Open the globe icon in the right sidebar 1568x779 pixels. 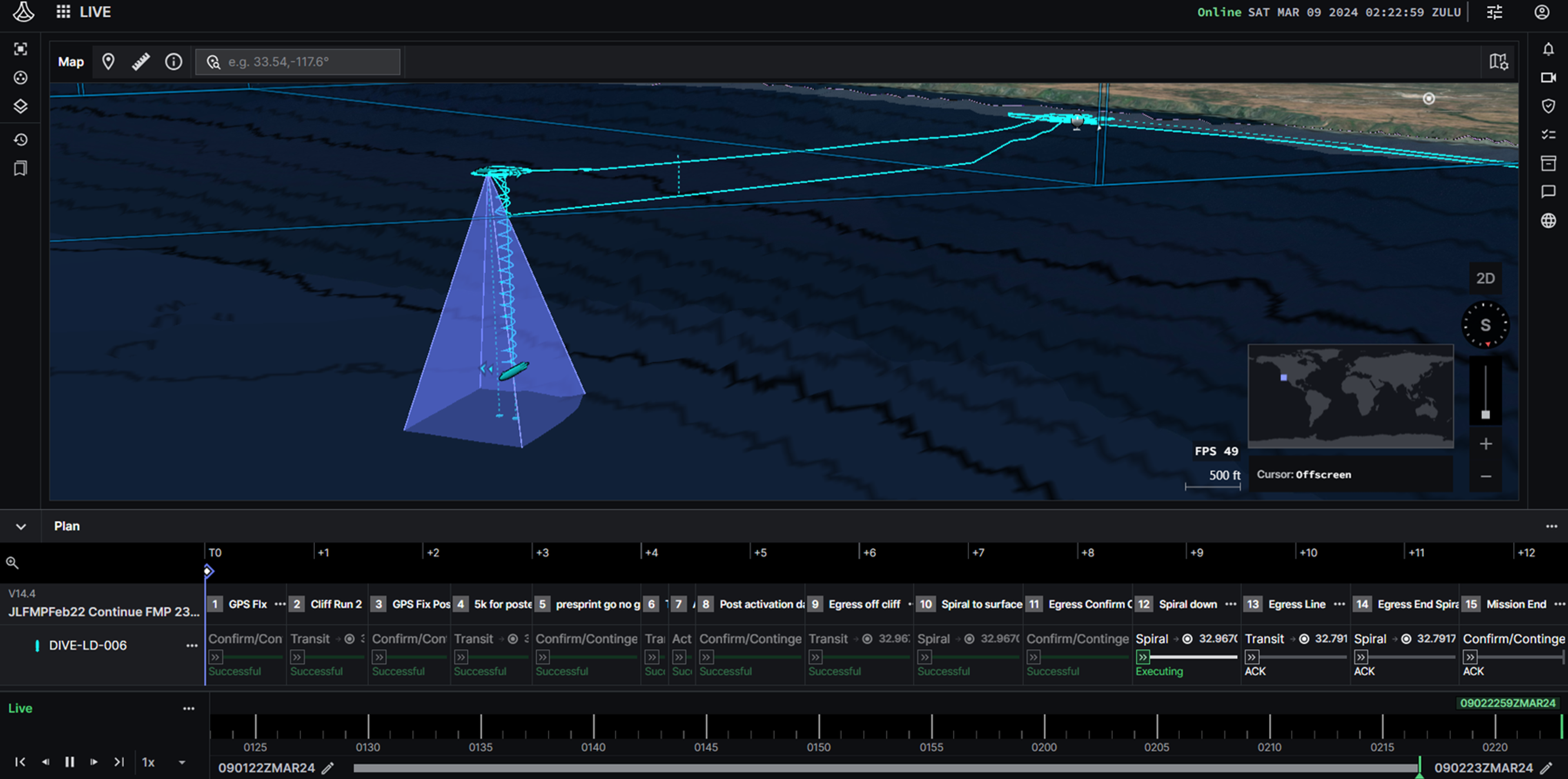pos(1548,221)
